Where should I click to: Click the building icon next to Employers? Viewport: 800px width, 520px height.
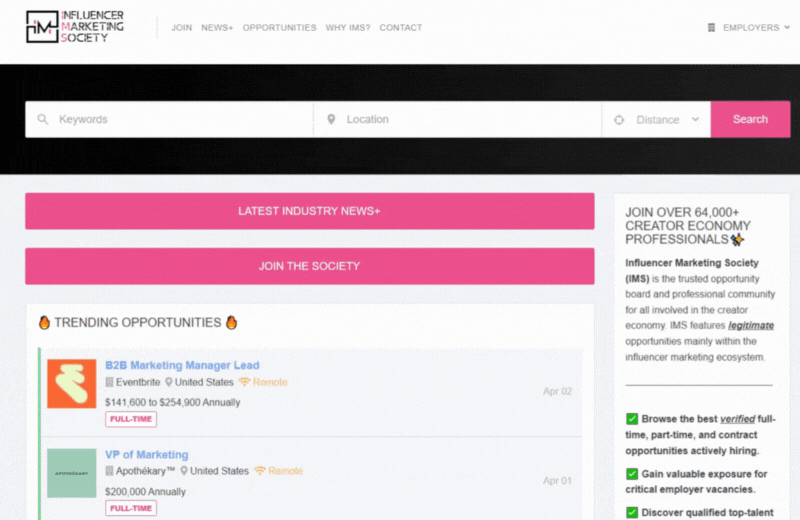pyautogui.click(x=711, y=28)
